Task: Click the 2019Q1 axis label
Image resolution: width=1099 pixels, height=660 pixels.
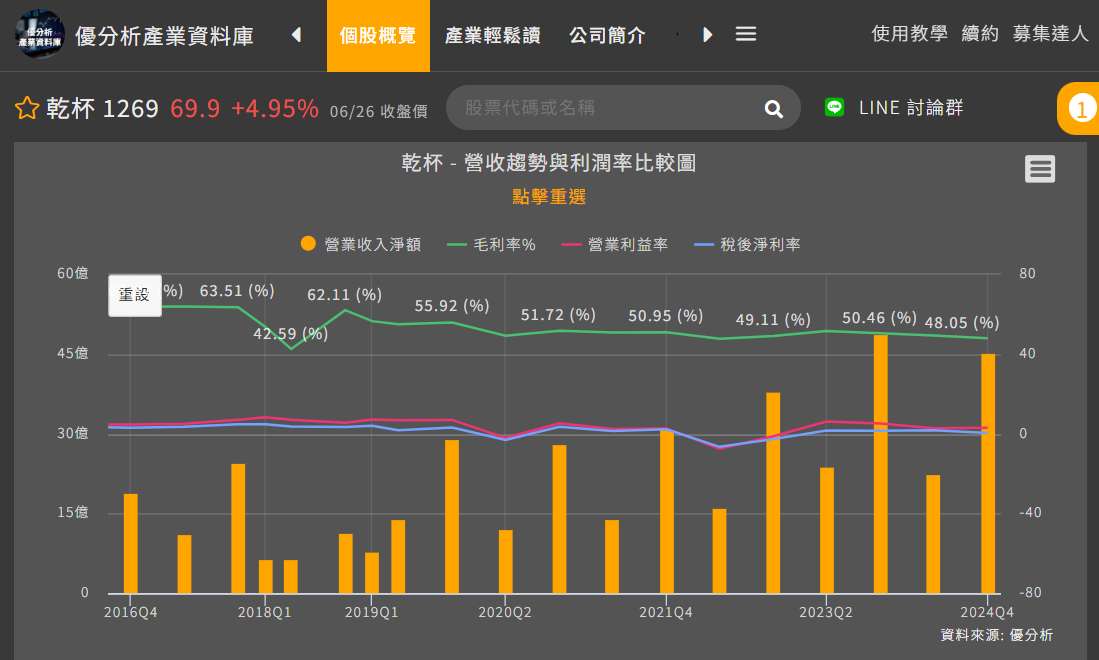Action: click(371, 612)
